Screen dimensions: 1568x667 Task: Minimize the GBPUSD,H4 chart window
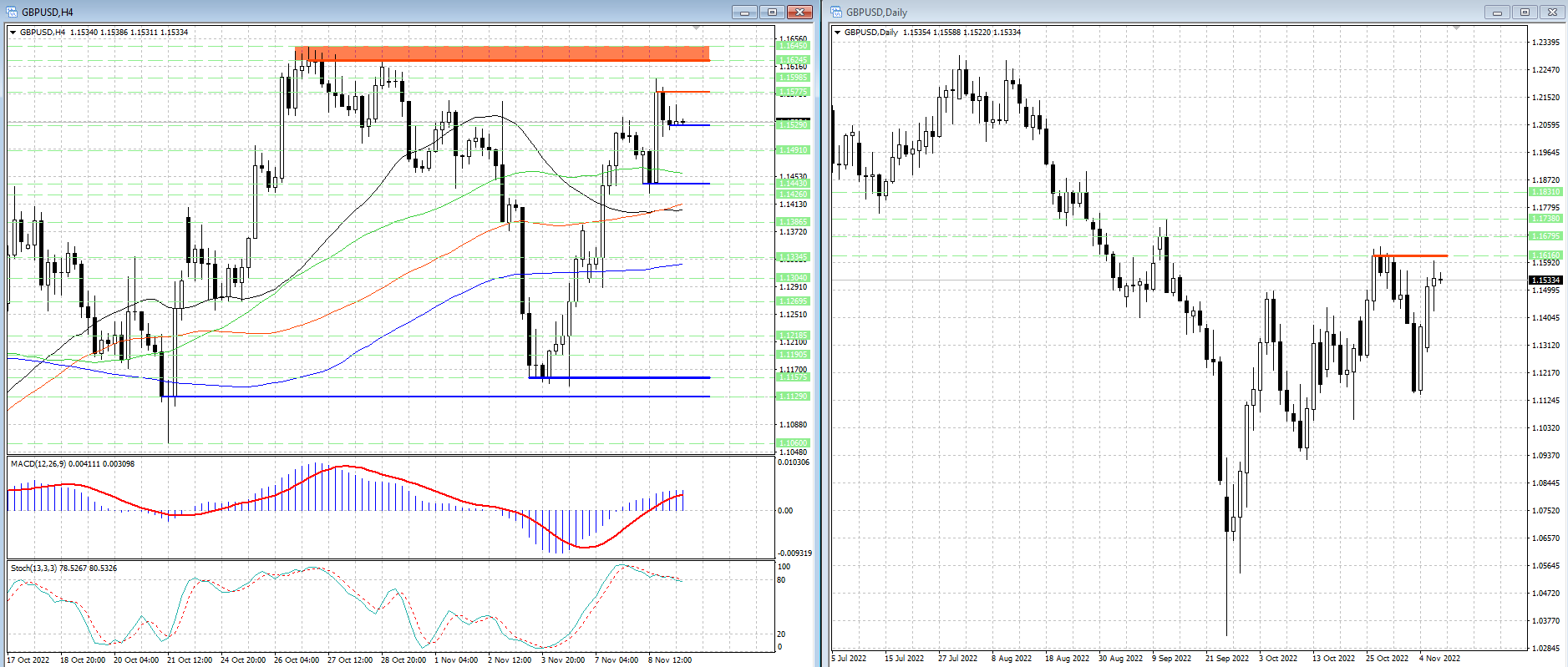click(744, 12)
